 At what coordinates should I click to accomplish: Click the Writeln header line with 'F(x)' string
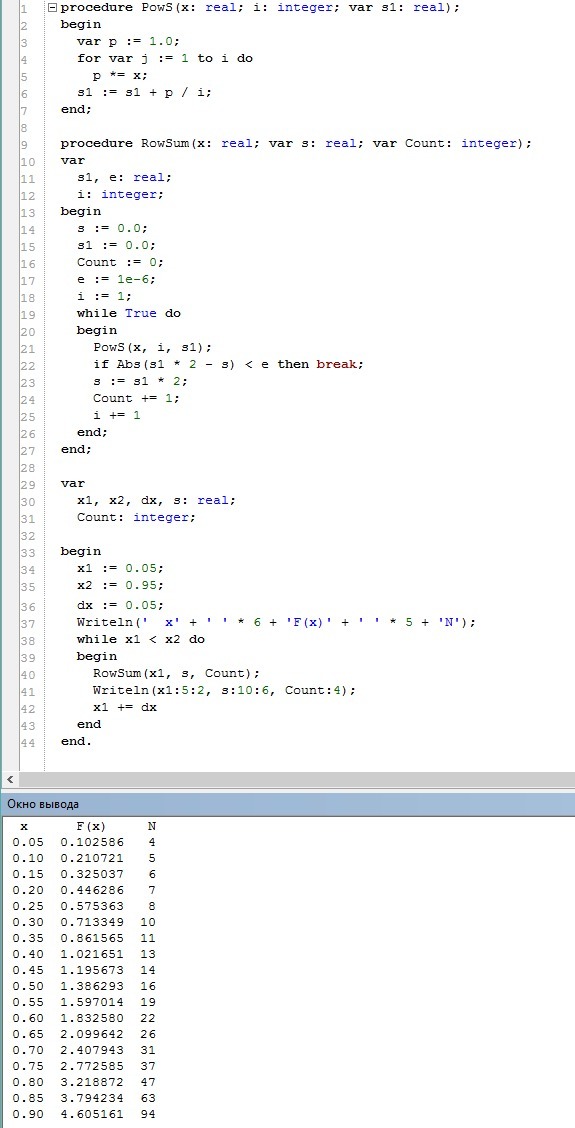(x=276, y=622)
